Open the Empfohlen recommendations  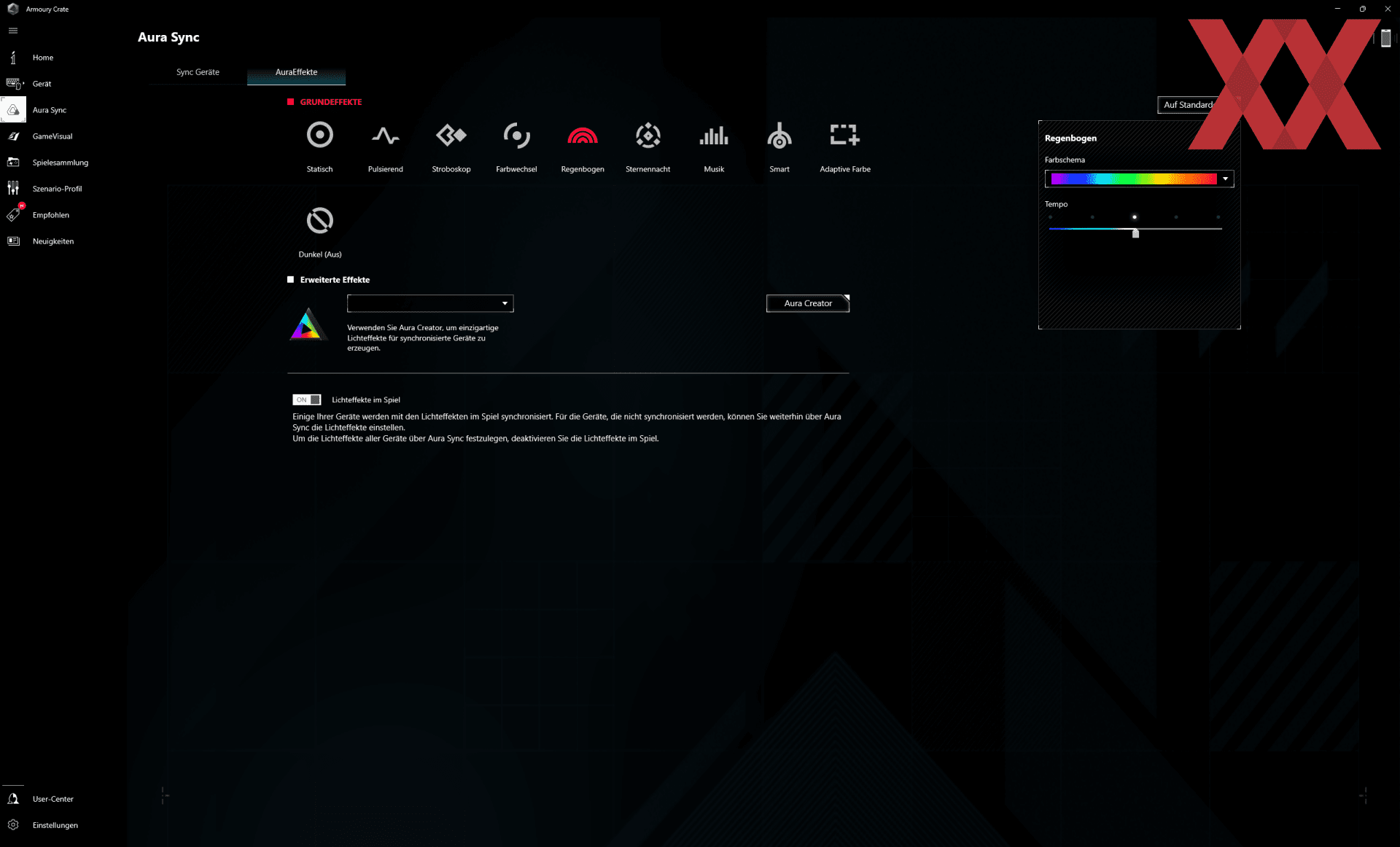tap(50, 215)
